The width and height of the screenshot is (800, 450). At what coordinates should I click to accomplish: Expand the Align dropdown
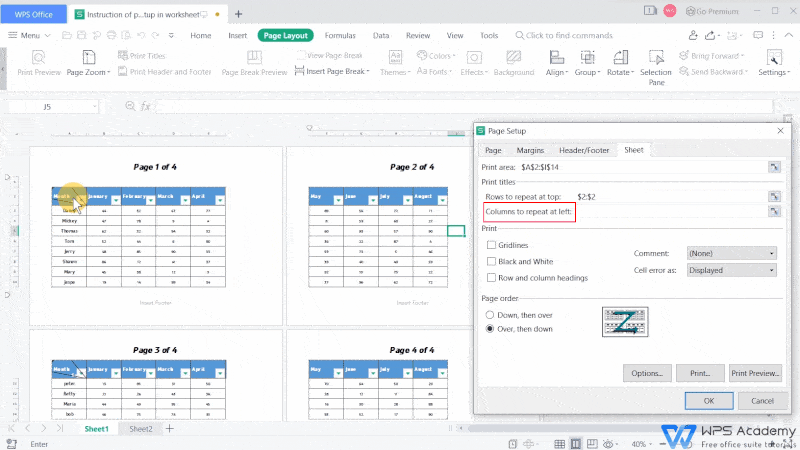coord(566,72)
